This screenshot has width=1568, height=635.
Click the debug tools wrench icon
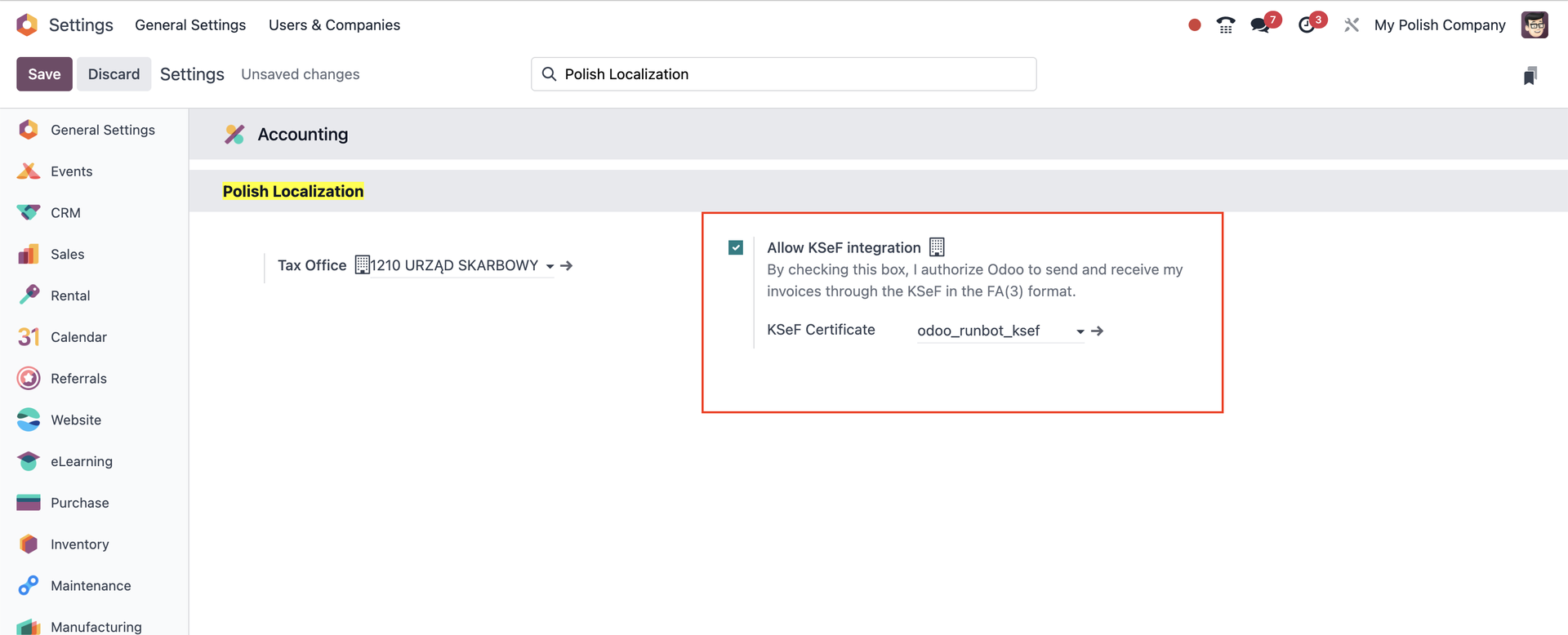pos(1352,25)
